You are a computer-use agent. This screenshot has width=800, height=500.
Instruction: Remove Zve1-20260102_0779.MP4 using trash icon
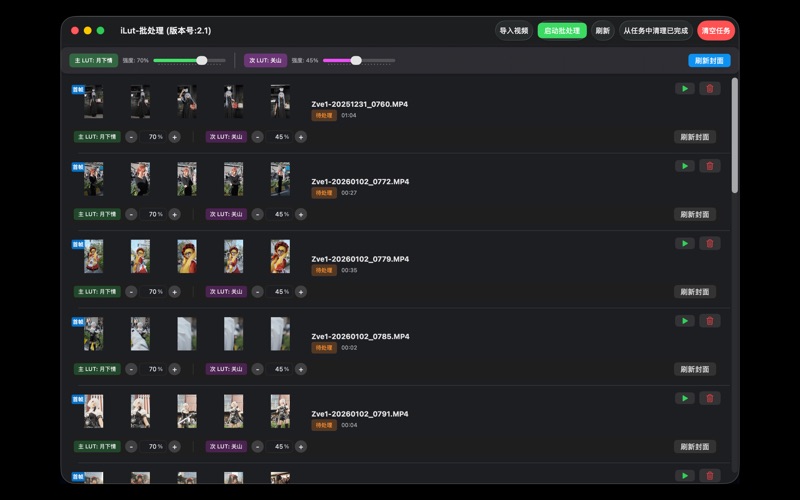click(710, 244)
